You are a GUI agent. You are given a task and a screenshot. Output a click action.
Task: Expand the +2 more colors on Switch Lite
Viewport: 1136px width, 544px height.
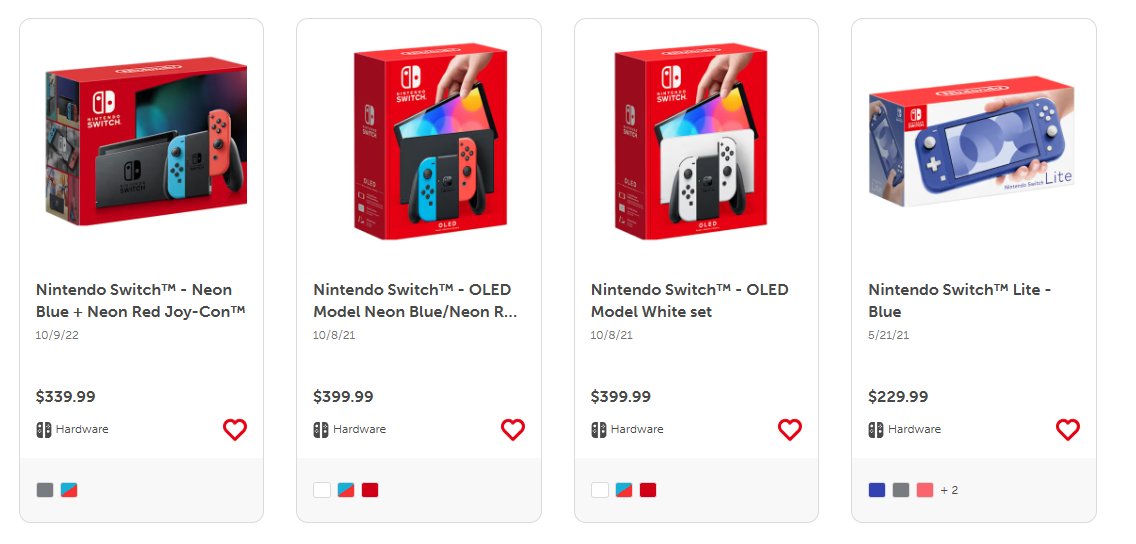coord(949,490)
